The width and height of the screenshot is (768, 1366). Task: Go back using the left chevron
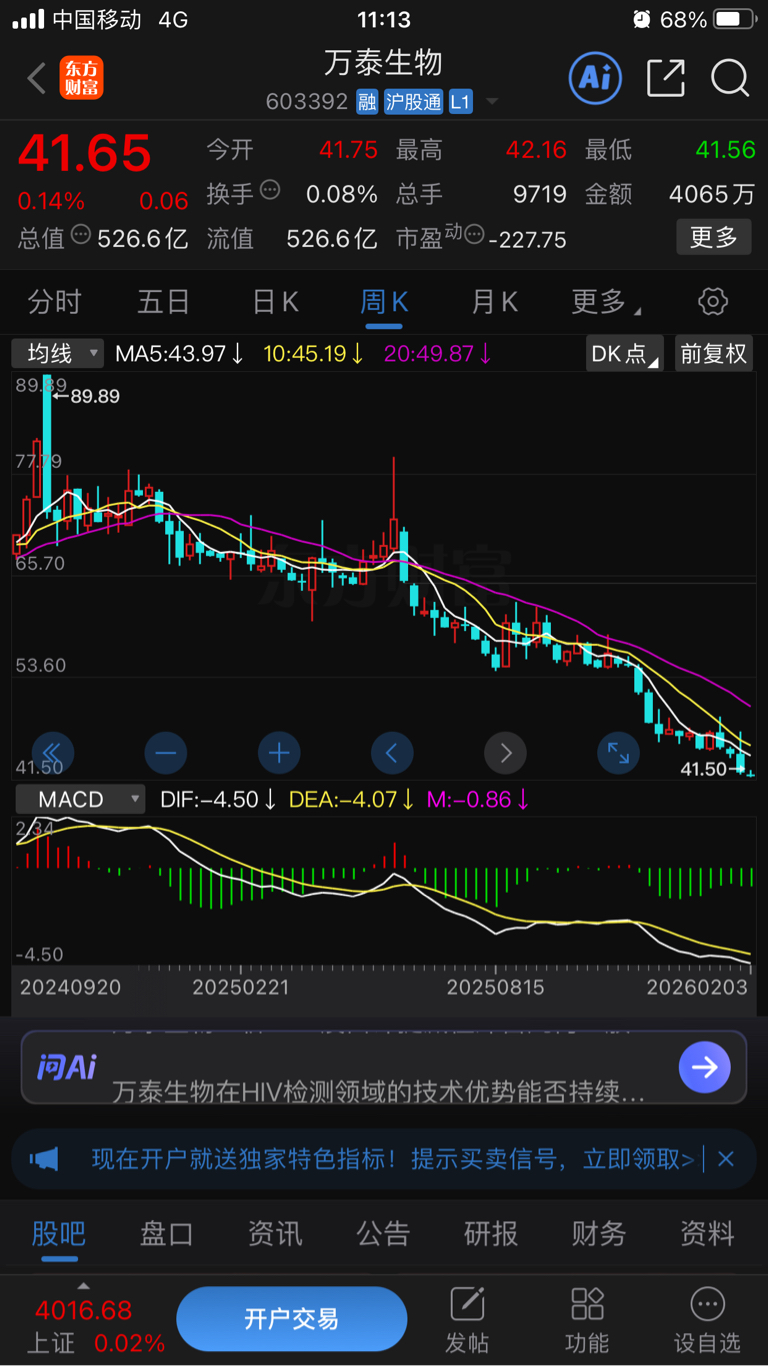click(x=37, y=78)
